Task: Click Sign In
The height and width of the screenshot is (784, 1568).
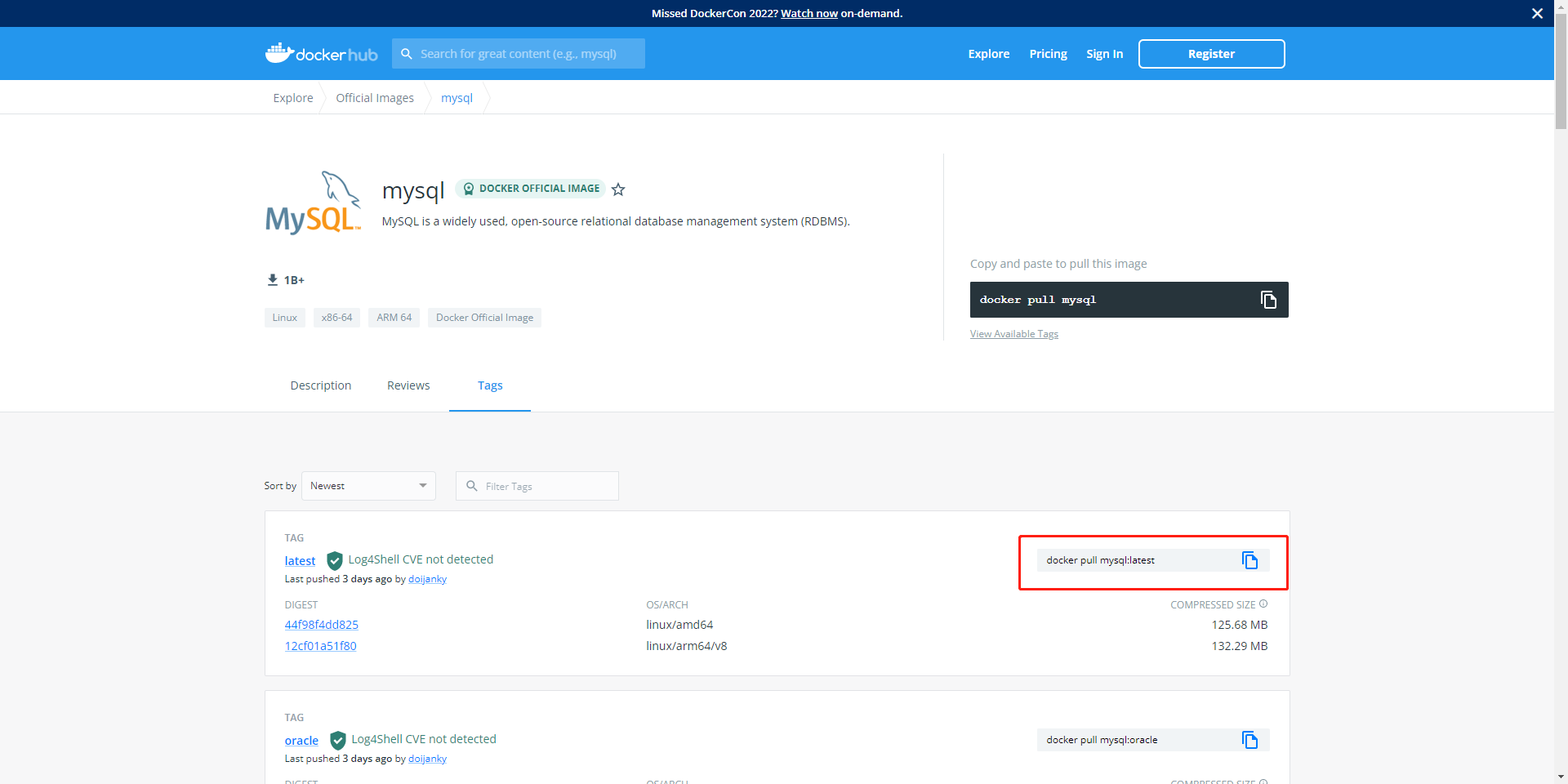Action: tap(1104, 54)
